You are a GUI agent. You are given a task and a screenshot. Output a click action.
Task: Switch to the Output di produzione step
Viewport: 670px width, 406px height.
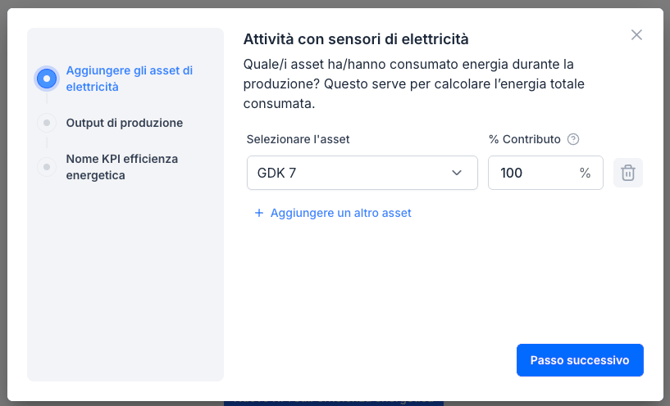[124, 123]
